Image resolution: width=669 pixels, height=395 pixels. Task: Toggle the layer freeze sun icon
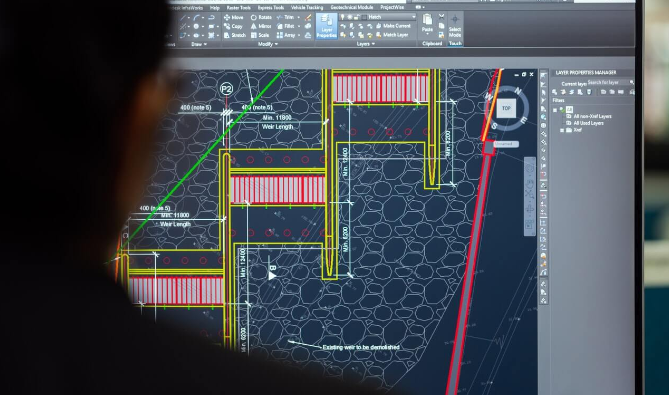[349, 17]
